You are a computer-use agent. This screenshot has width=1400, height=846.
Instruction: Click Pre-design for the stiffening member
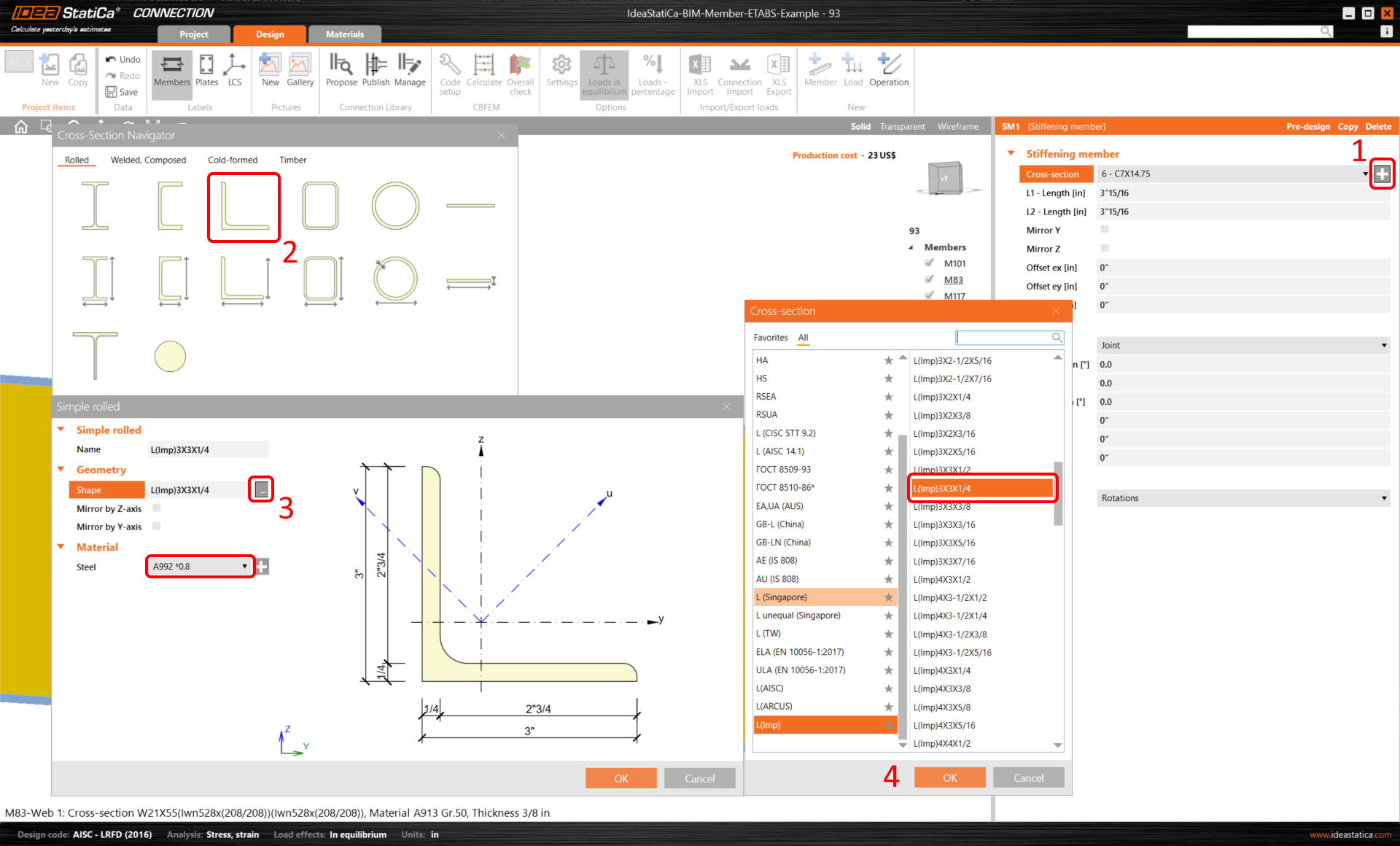click(x=1307, y=126)
